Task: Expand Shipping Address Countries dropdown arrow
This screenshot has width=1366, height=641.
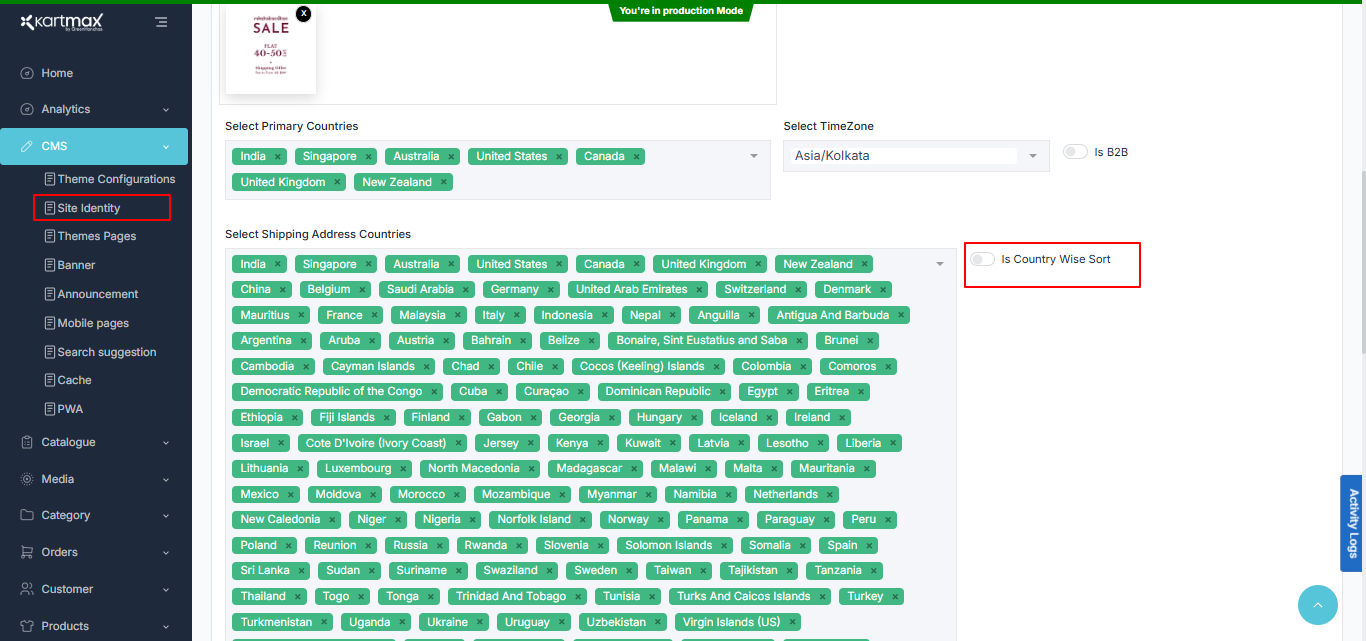Action: [x=940, y=264]
